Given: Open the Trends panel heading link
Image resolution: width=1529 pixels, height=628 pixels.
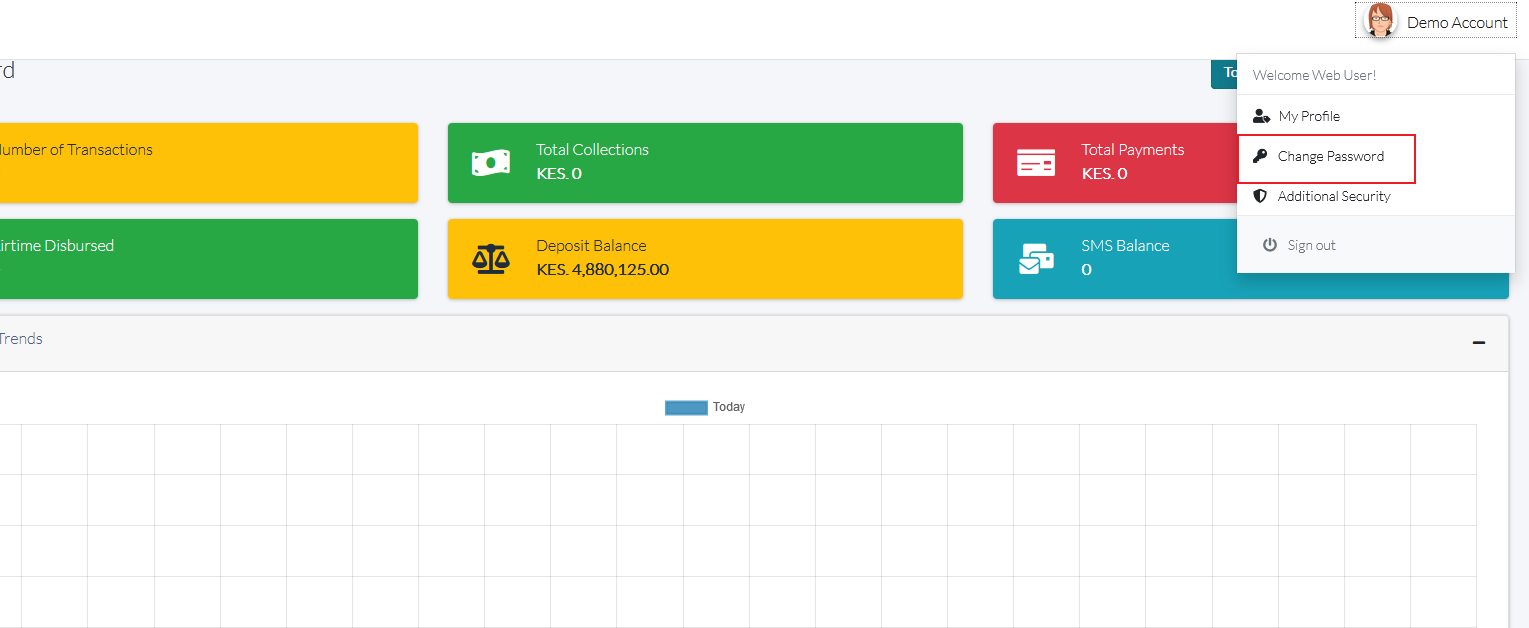Looking at the screenshot, I should (x=20, y=339).
